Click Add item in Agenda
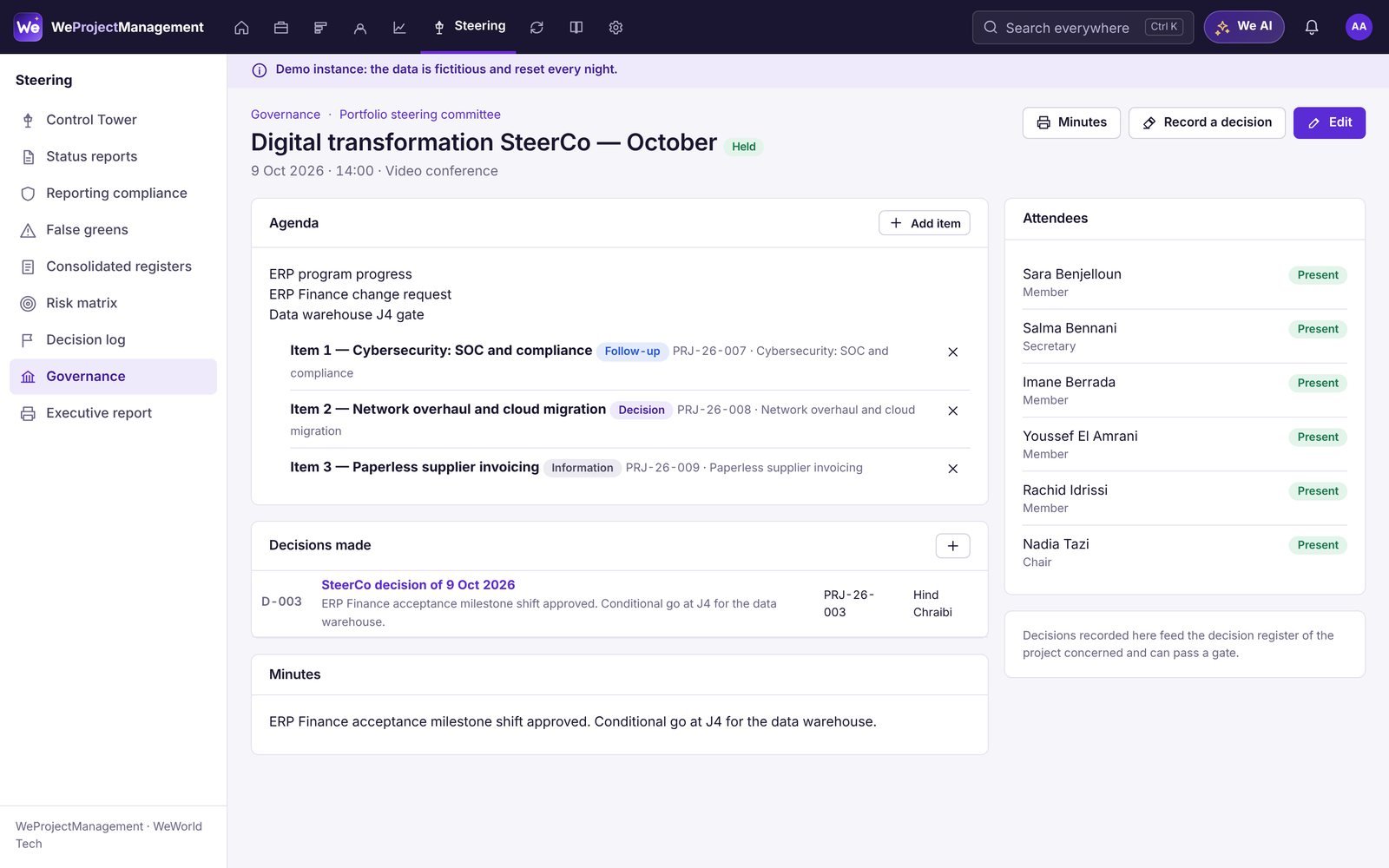The image size is (1389, 868). tap(925, 223)
